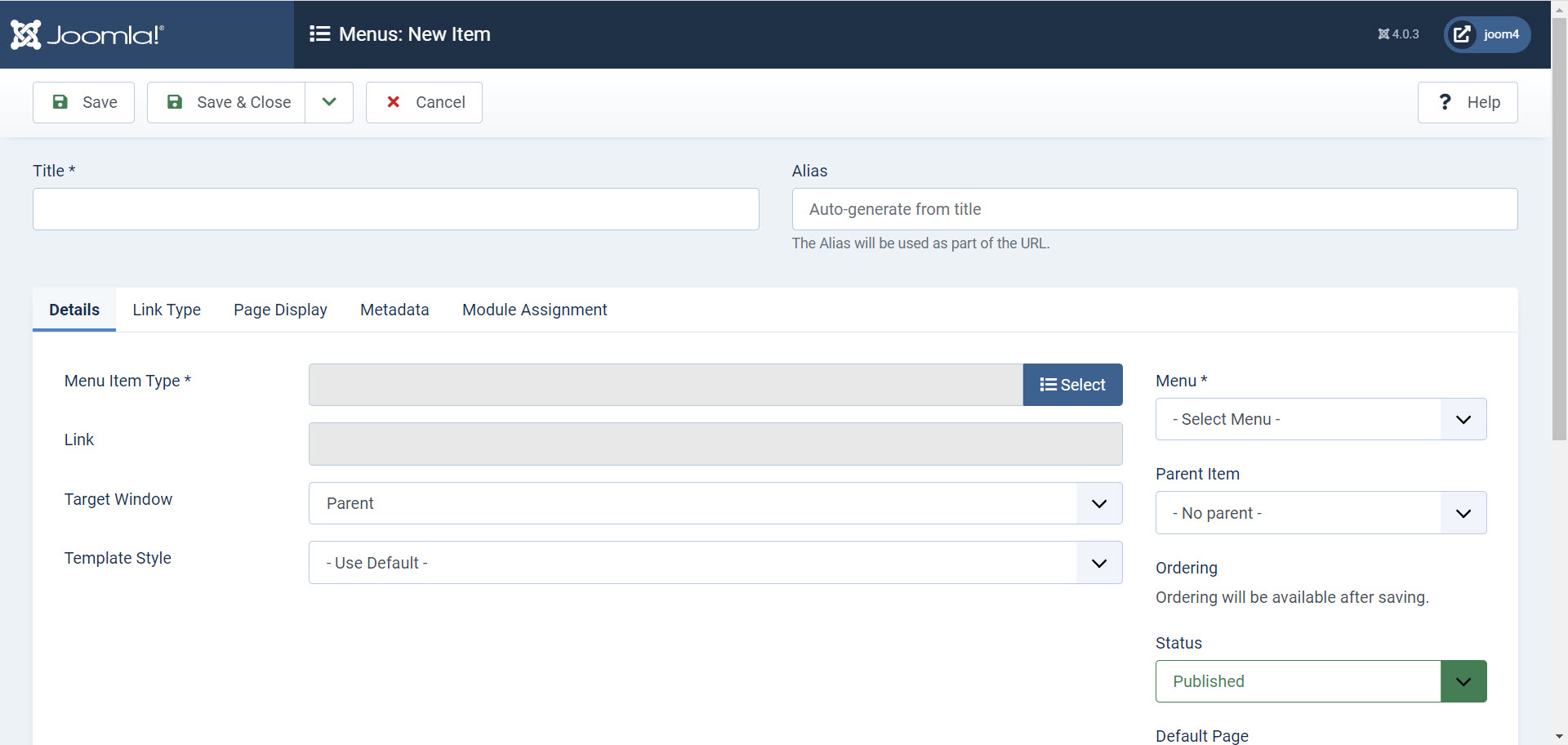Switch to the Link Type tab
The width and height of the screenshot is (1568, 745).
coord(167,310)
